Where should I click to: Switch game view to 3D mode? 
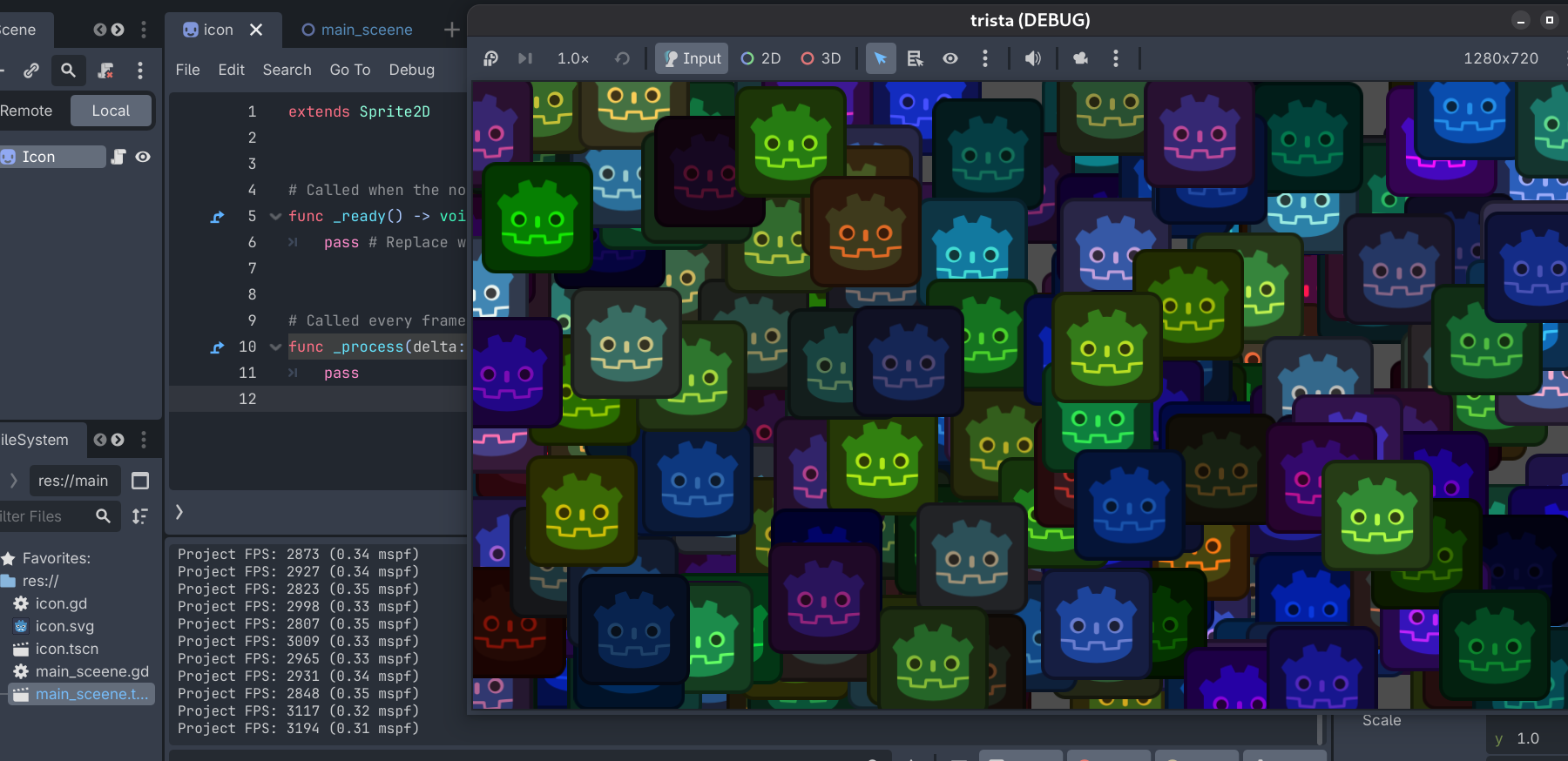tap(821, 58)
